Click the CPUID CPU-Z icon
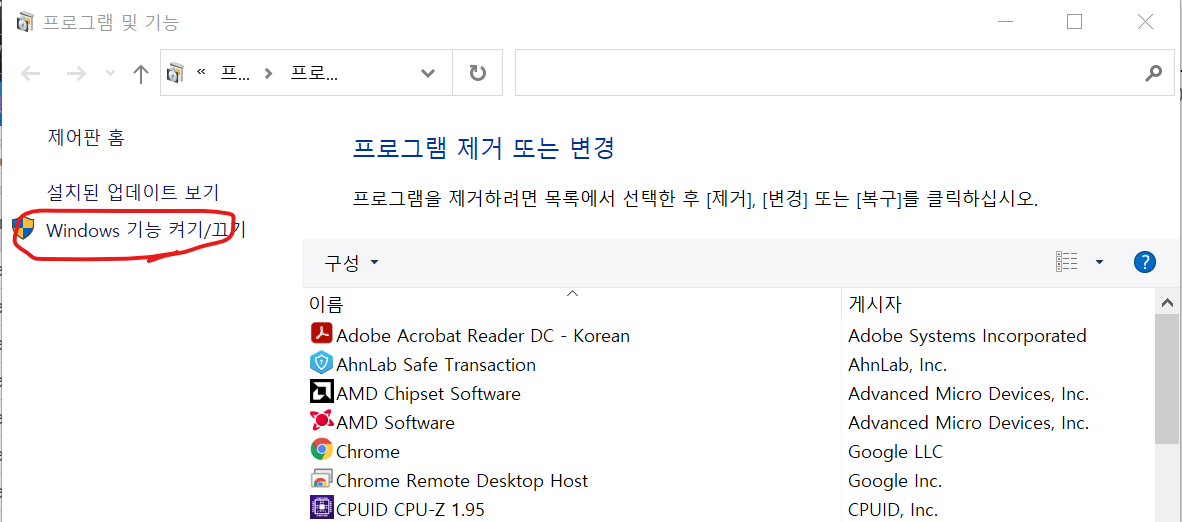This screenshot has width=1182, height=522. [x=322, y=507]
